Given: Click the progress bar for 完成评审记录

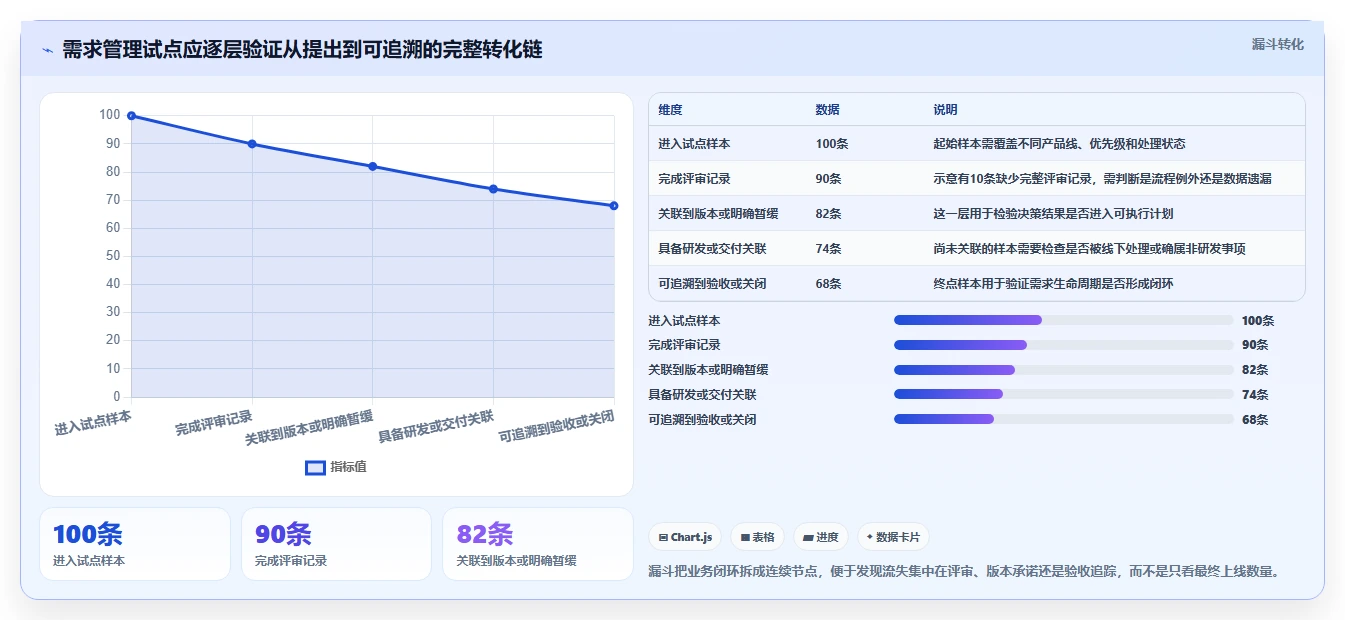Looking at the screenshot, I should coord(1063,345).
